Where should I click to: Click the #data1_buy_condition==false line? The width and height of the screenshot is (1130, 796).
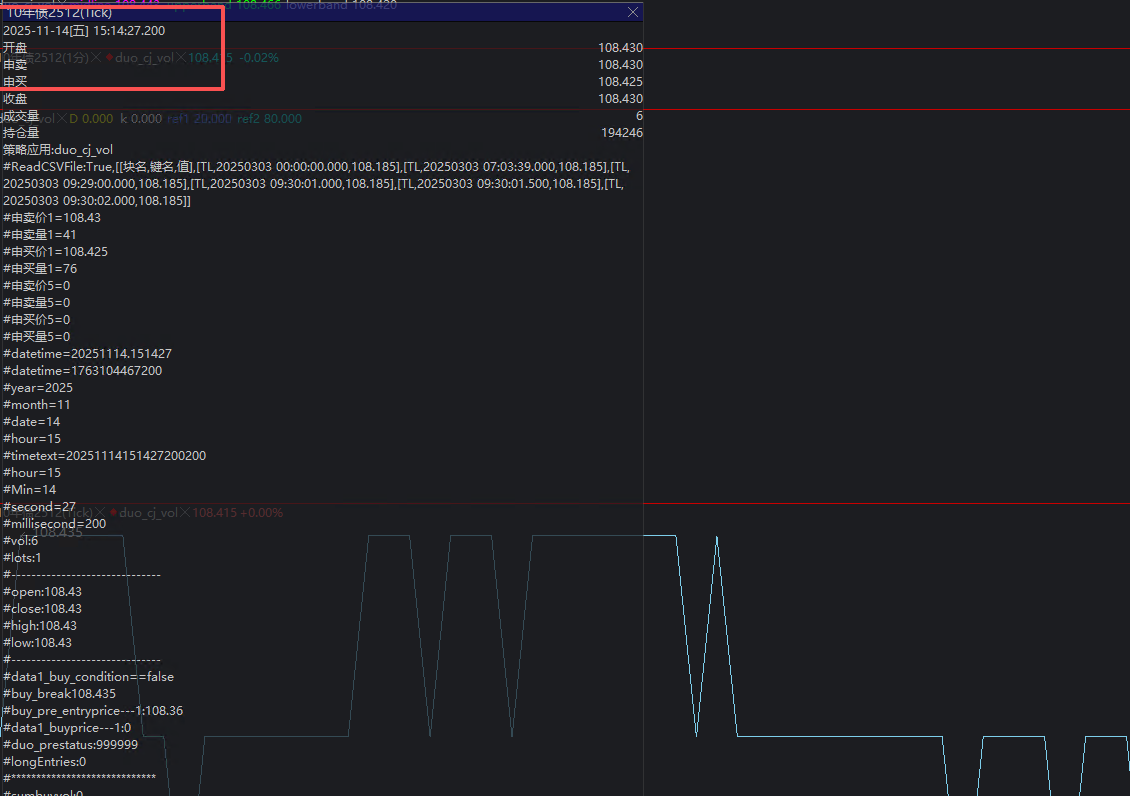coord(88,677)
